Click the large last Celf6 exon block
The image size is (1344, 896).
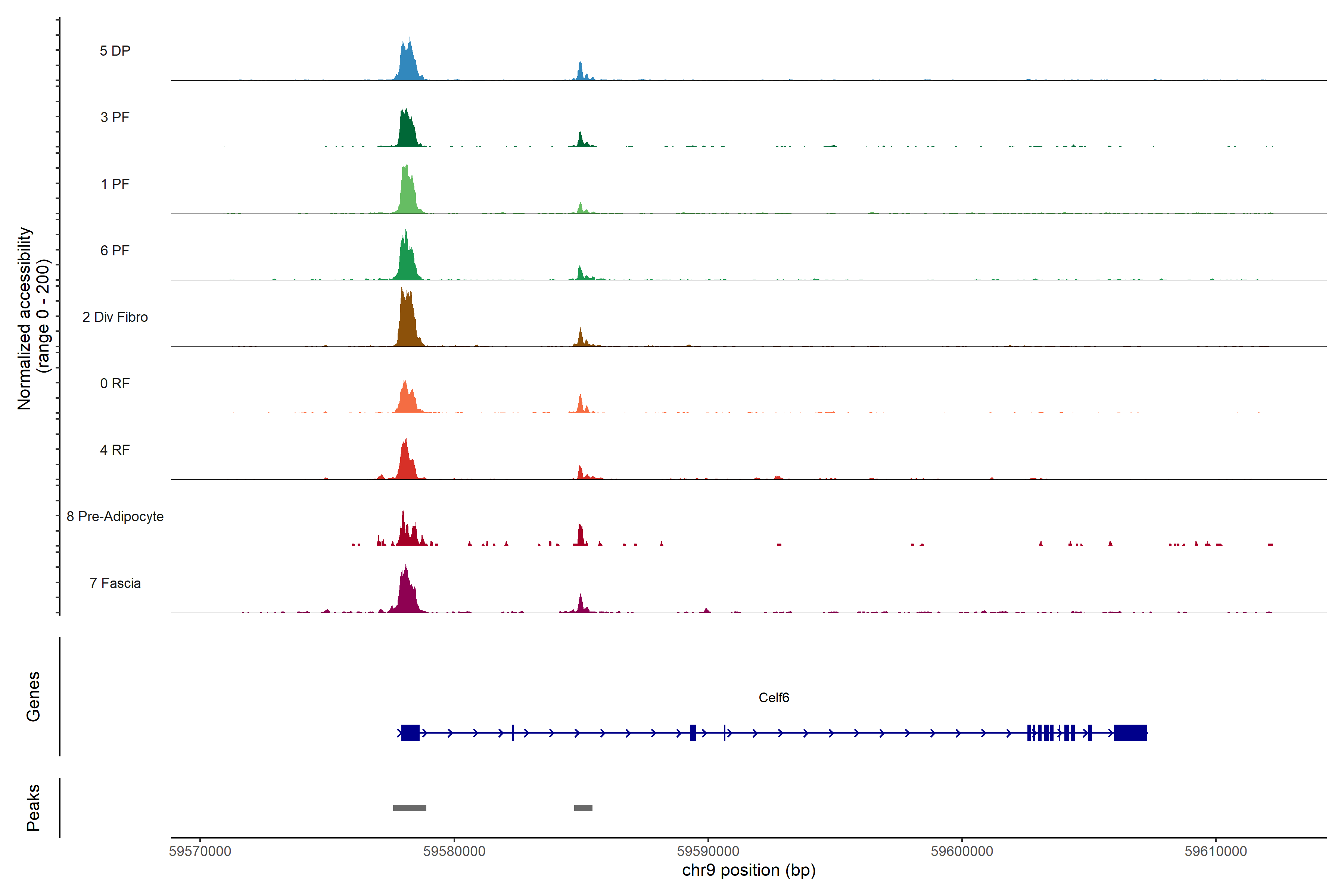[x=1130, y=732]
